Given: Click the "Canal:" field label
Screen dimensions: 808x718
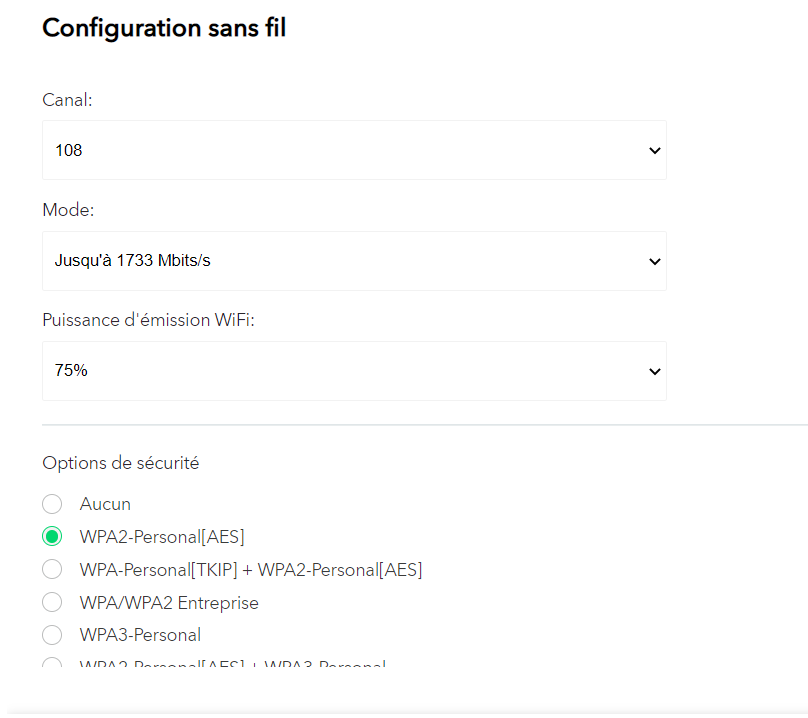Looking at the screenshot, I should coord(67,100).
